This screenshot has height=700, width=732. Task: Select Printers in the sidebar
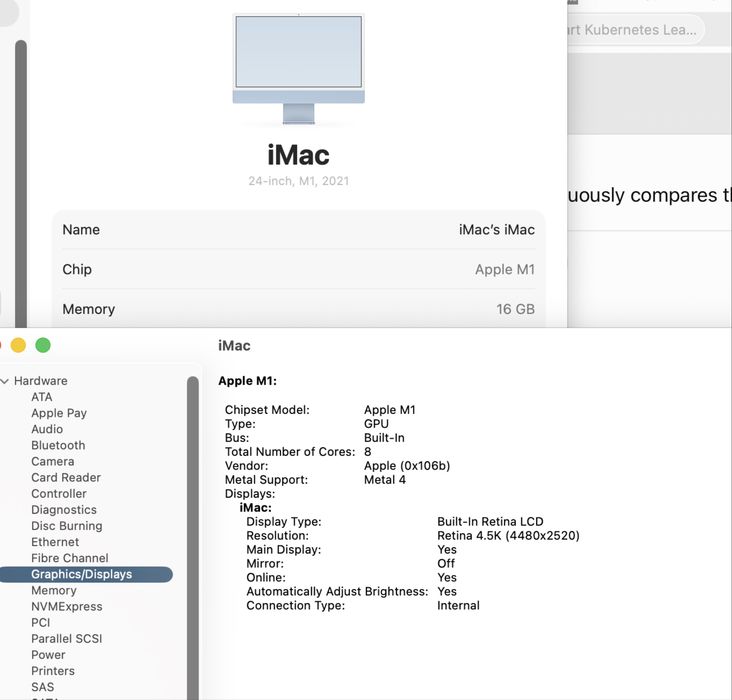click(53, 671)
